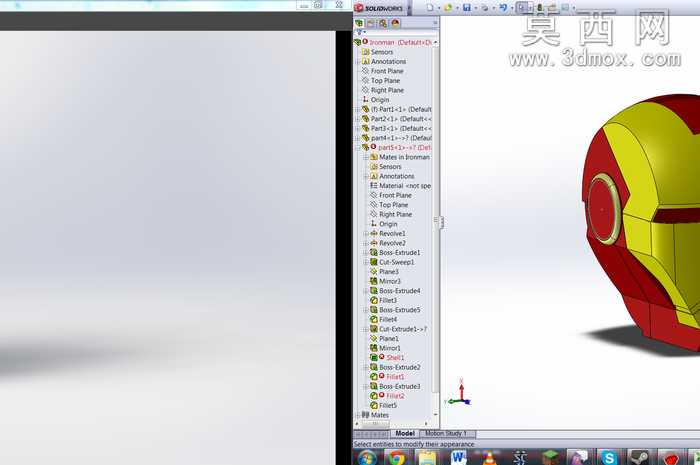Select the part4<1> component row
700x465 pixels.
coord(397,138)
